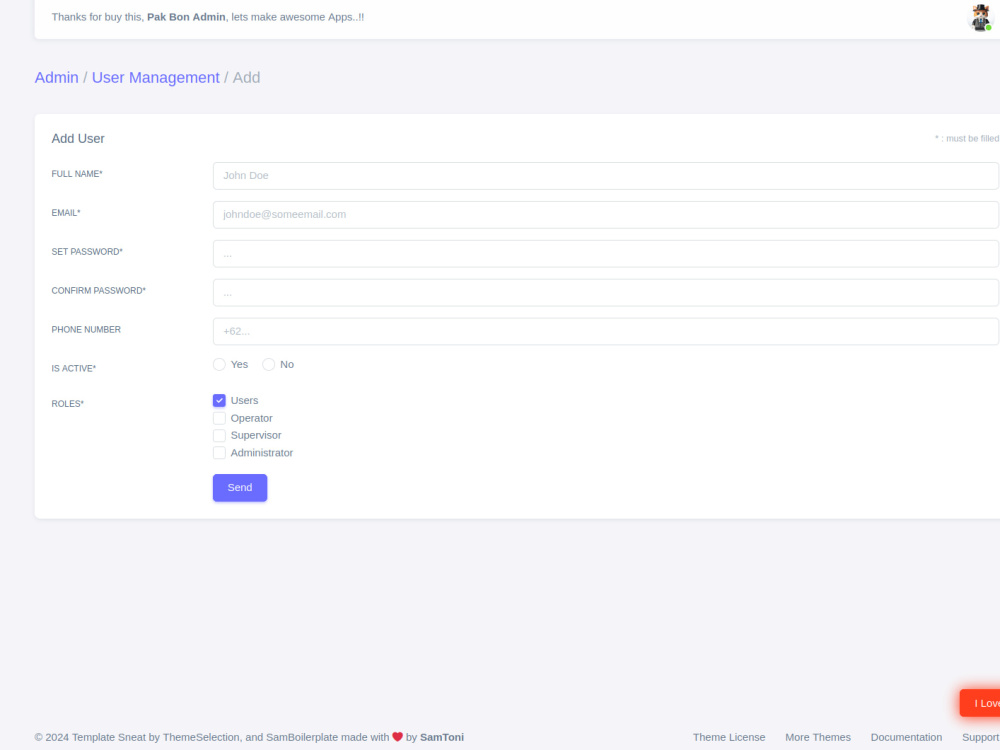Click into the Email input field
The width and height of the screenshot is (1000, 750).
[x=605, y=215]
